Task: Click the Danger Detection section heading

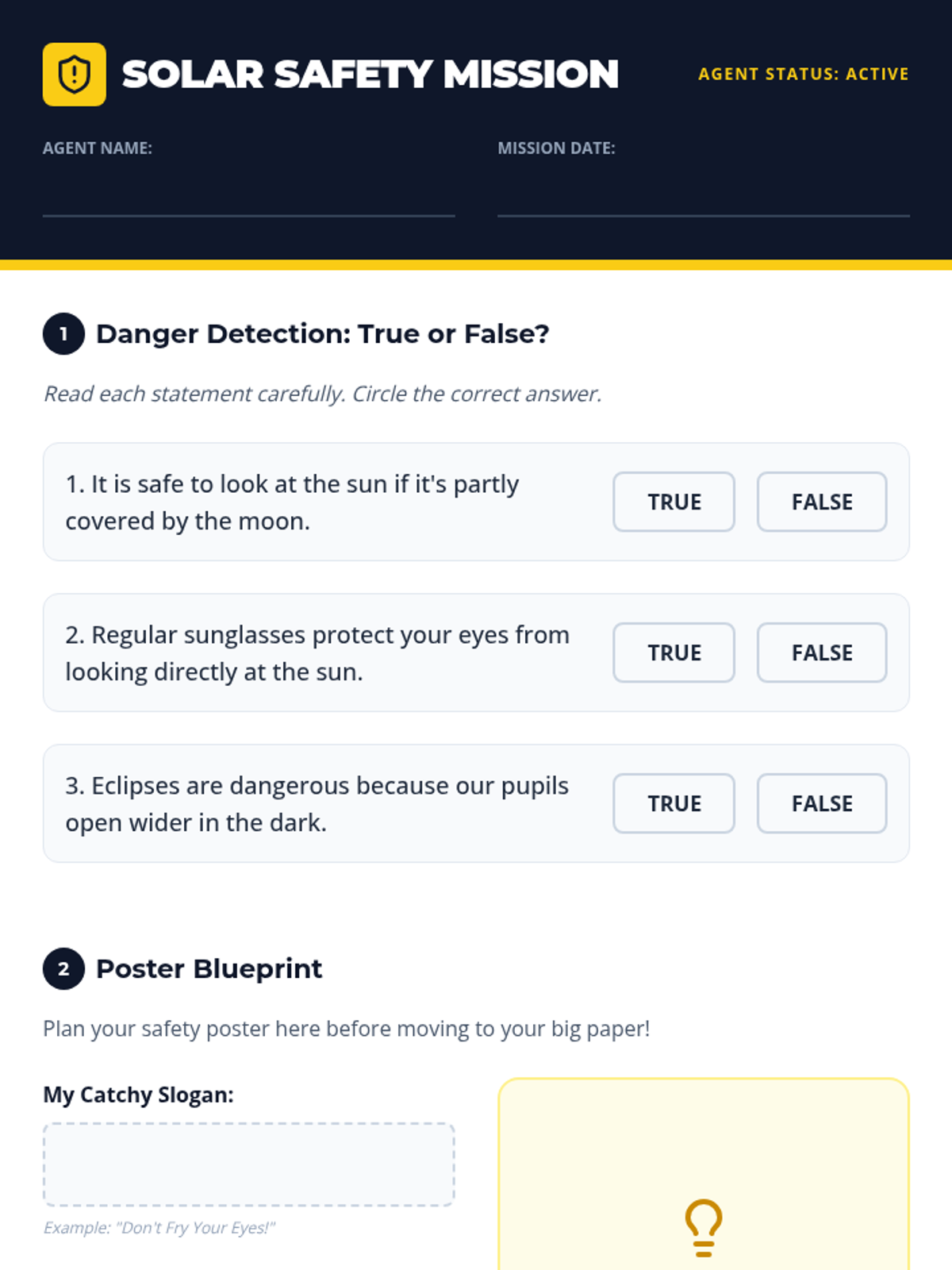Action: [322, 333]
